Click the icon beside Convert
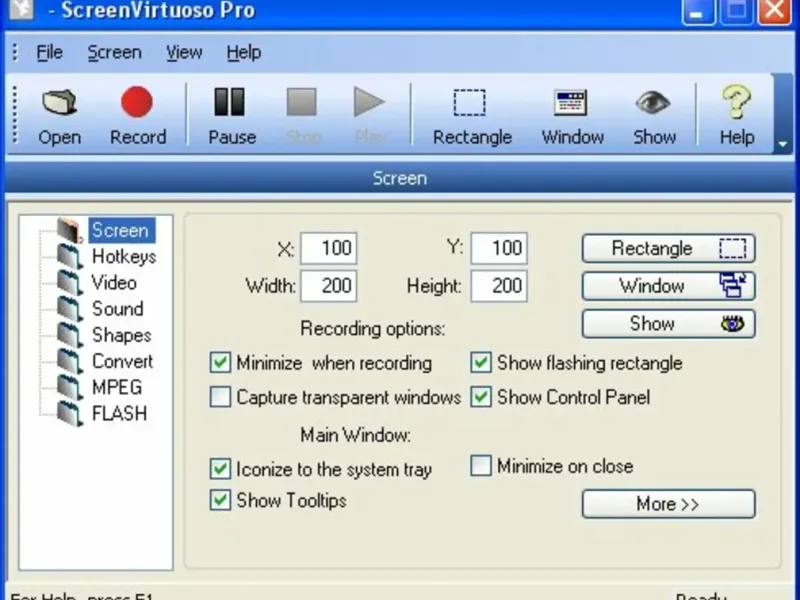 pyautogui.click(x=70, y=361)
